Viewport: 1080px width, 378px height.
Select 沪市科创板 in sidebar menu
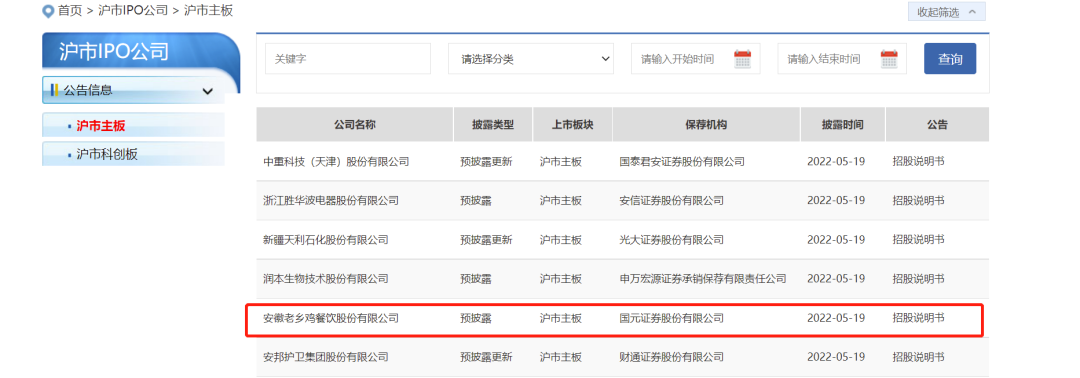134,154
